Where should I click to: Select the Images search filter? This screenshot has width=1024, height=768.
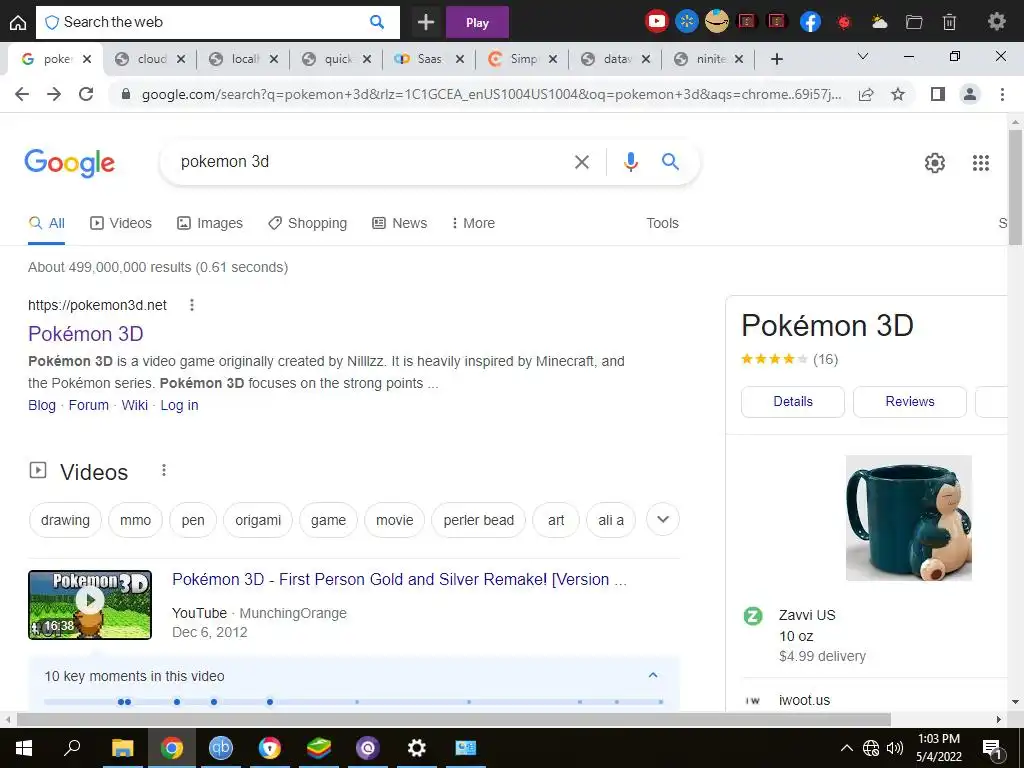(210, 223)
